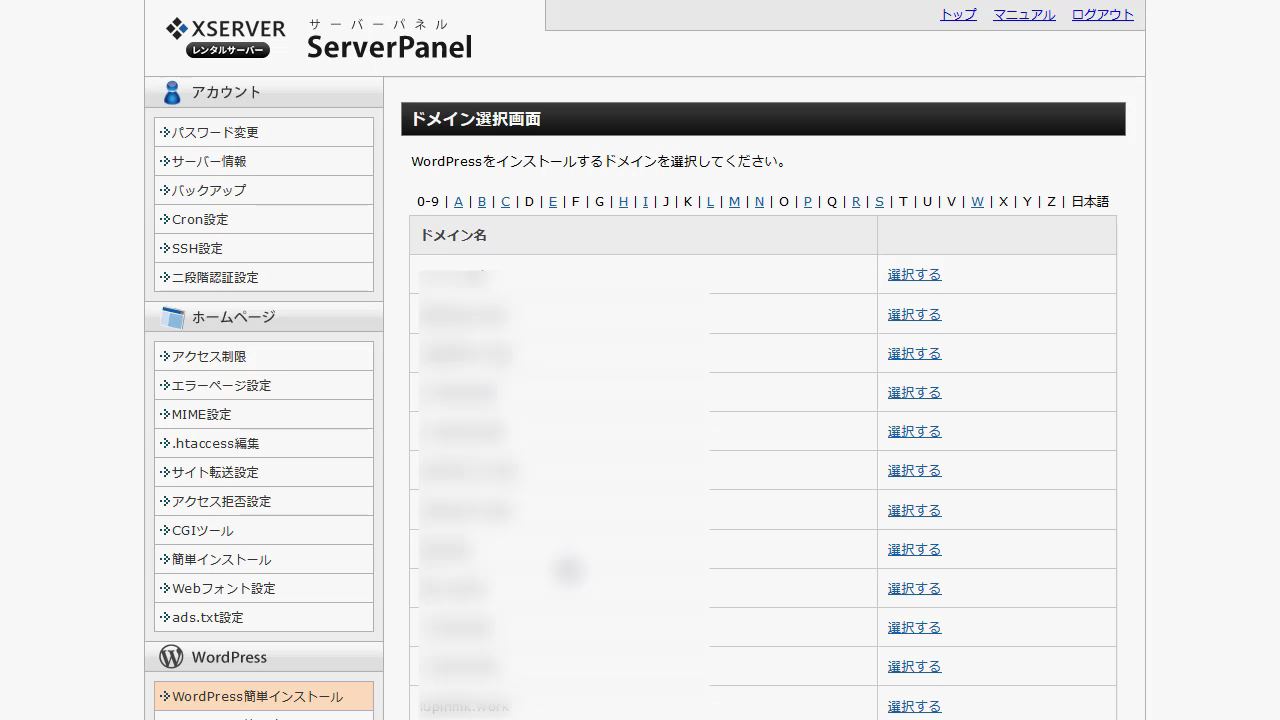The image size is (1280, 720).
Task: Click the Account section user icon
Action: coord(172,93)
